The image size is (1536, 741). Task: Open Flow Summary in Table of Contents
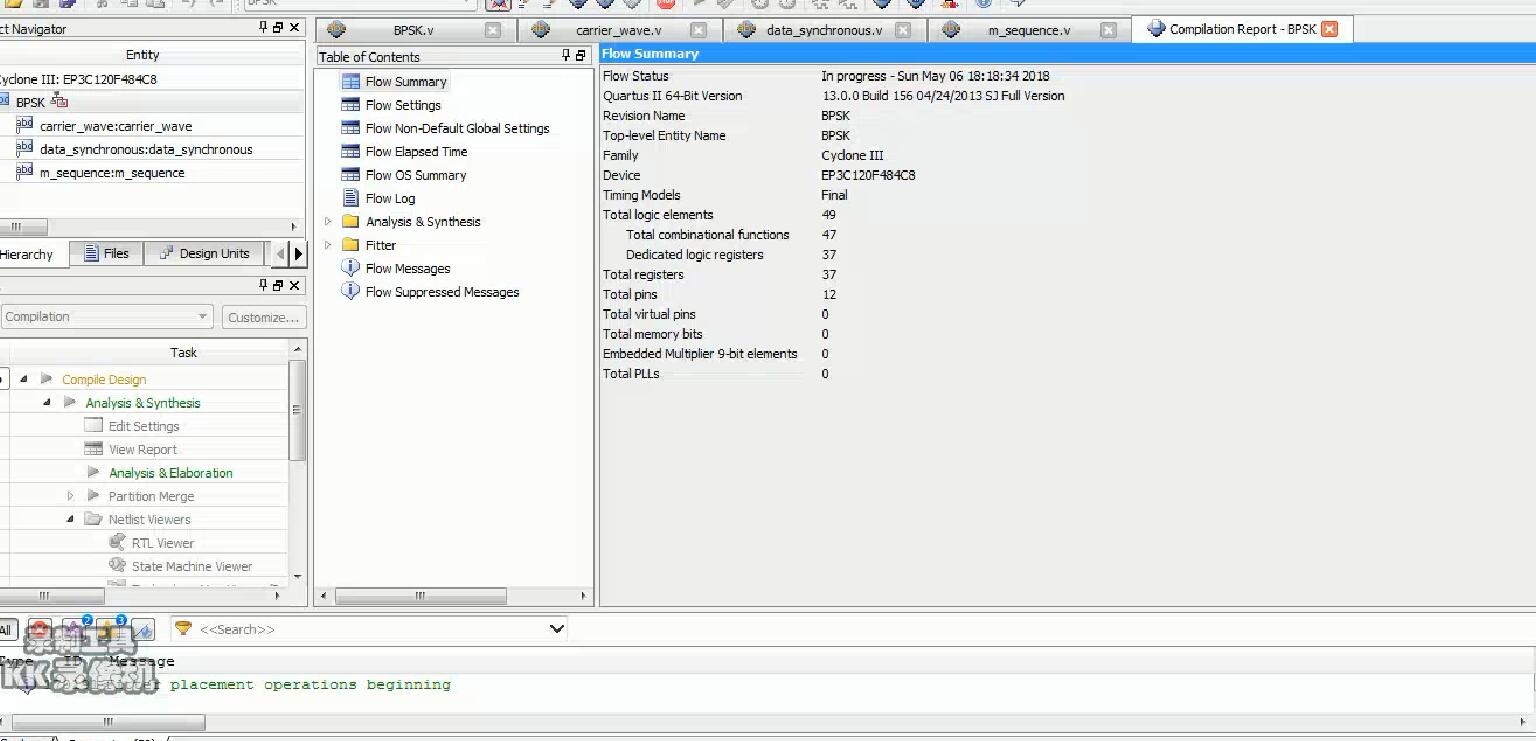tap(405, 82)
